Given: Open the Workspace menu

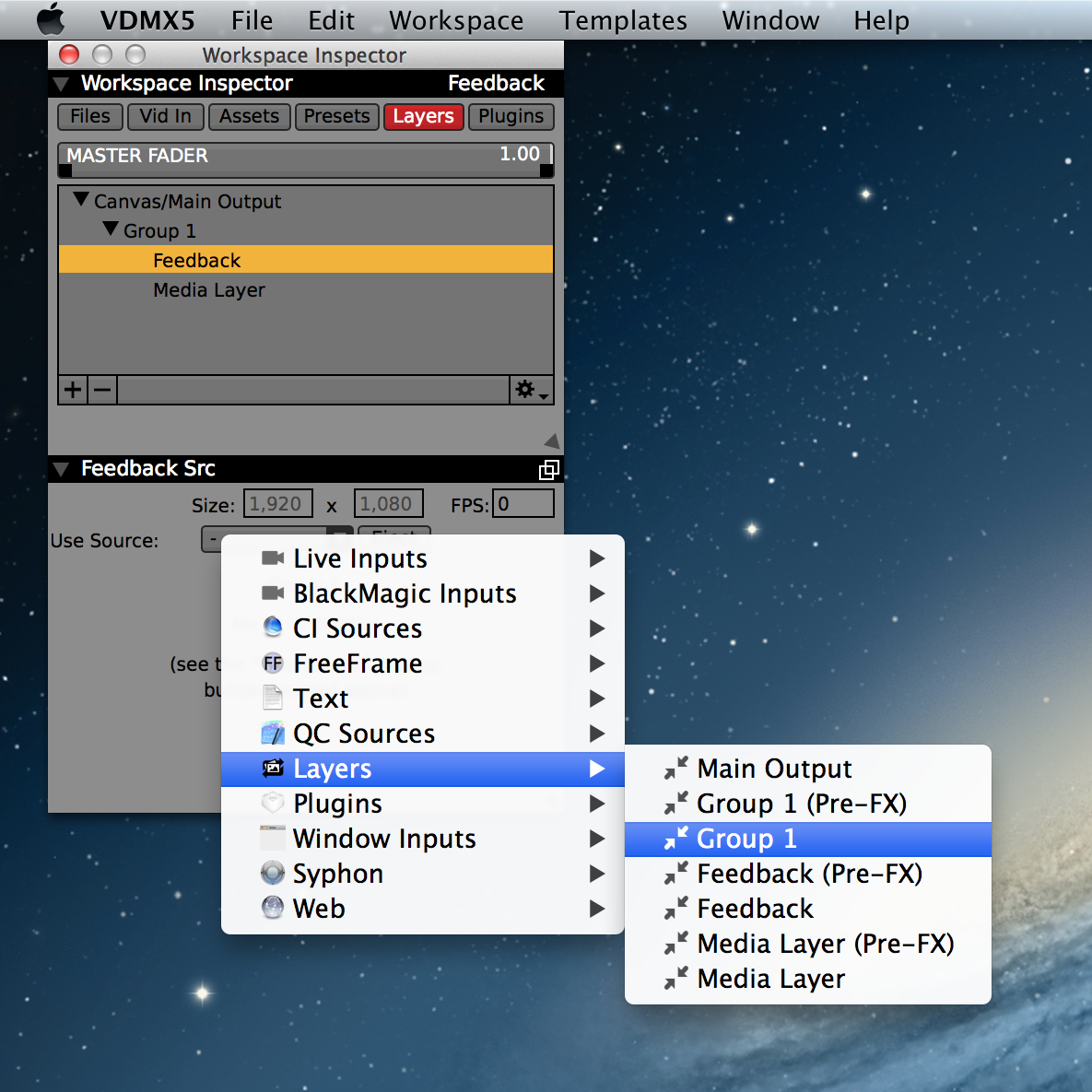Looking at the screenshot, I should click(455, 20).
